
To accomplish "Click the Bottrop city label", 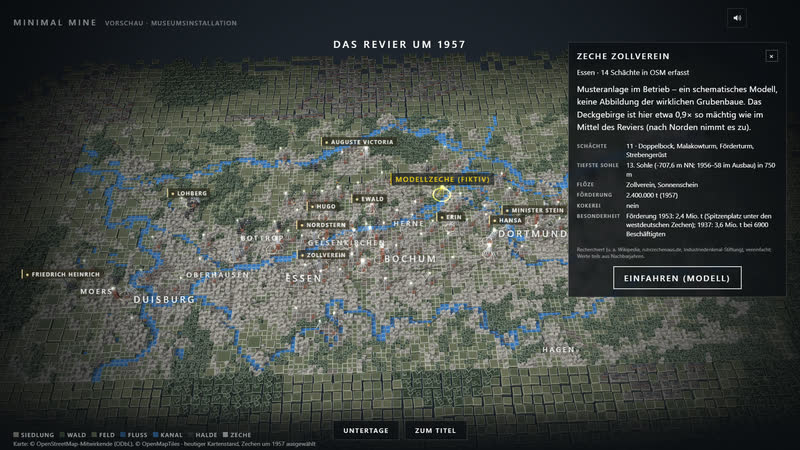I will (262, 238).
